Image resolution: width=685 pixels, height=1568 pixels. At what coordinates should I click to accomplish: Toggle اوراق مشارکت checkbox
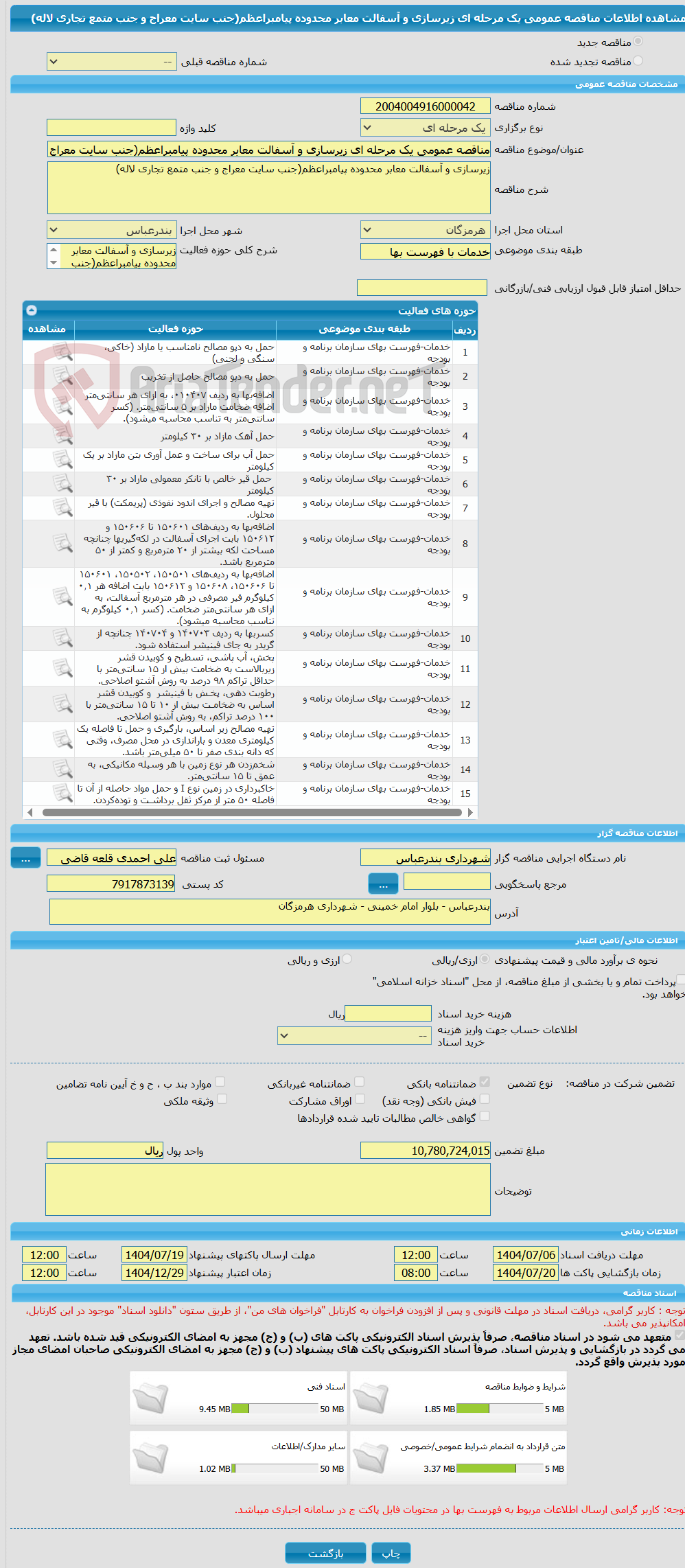360,1099
